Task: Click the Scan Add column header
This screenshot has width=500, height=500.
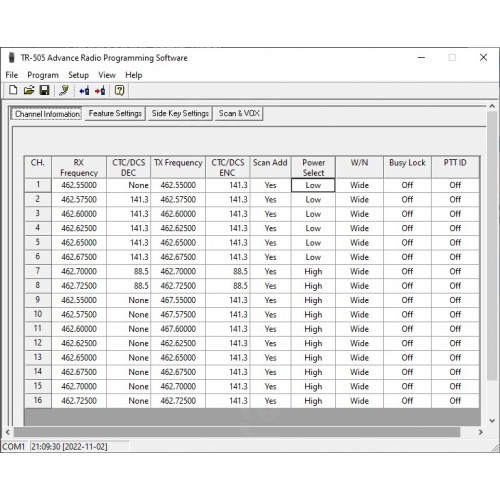Action: (x=270, y=167)
